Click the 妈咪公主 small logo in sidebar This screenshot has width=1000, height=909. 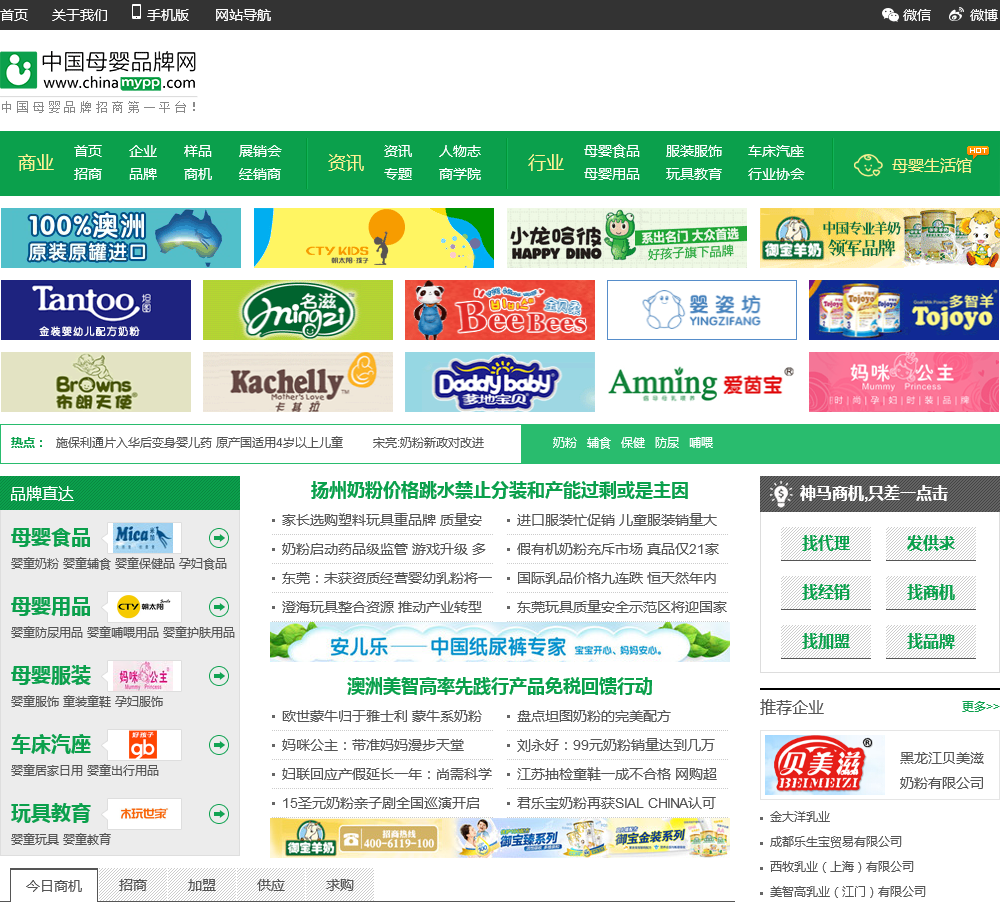[144, 676]
